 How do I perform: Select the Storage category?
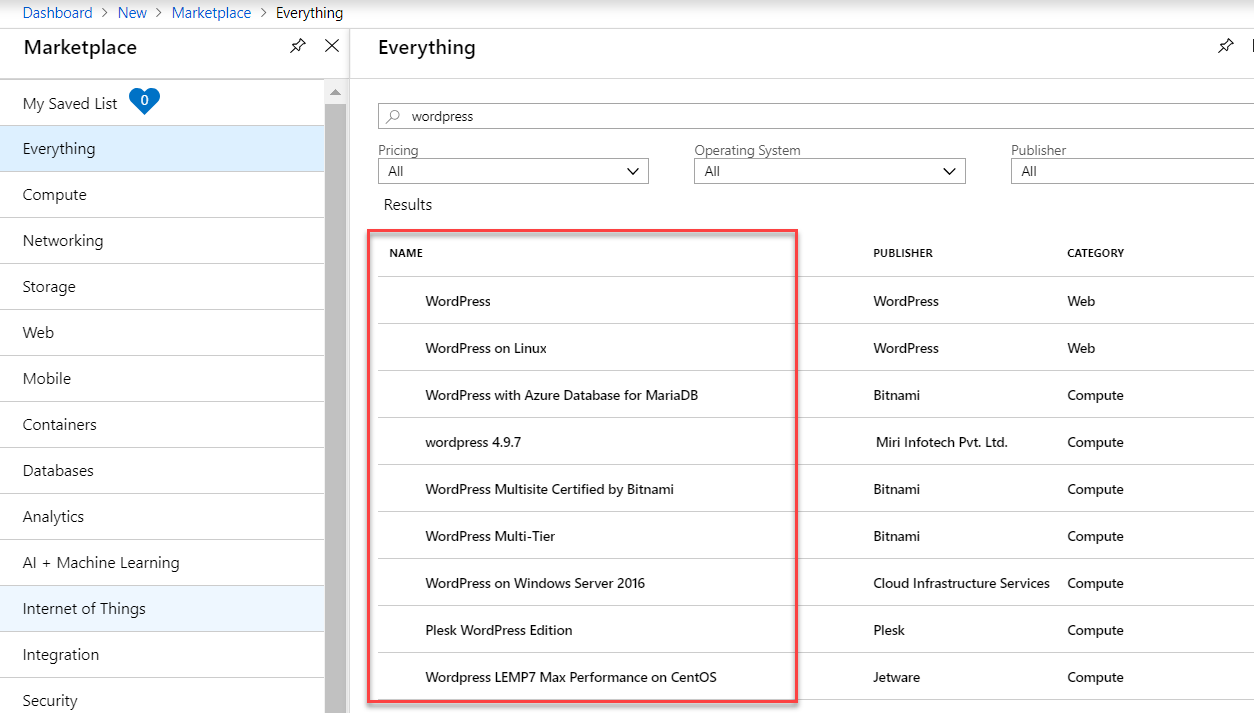click(x=162, y=287)
